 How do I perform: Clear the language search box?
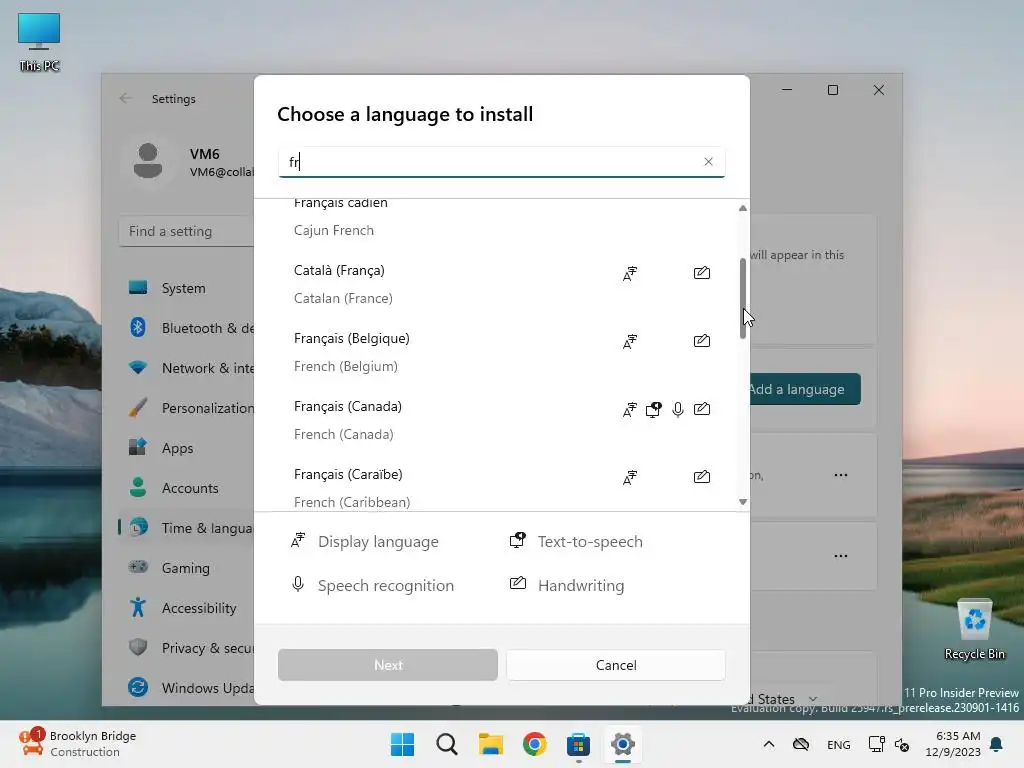click(x=708, y=161)
